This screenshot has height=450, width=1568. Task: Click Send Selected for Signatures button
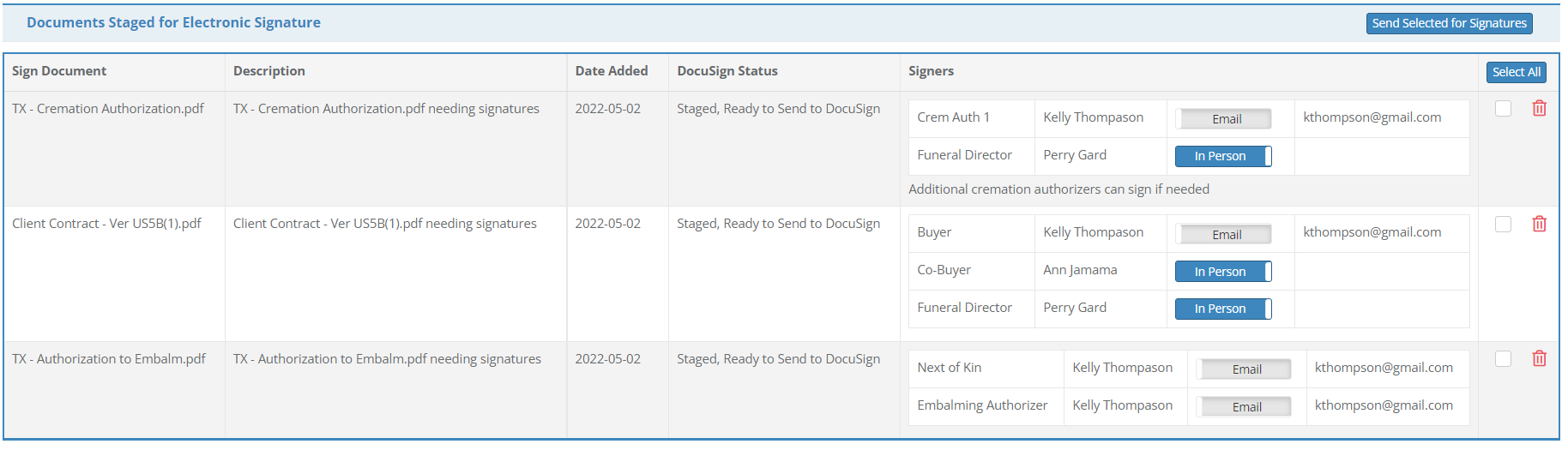tap(1449, 23)
